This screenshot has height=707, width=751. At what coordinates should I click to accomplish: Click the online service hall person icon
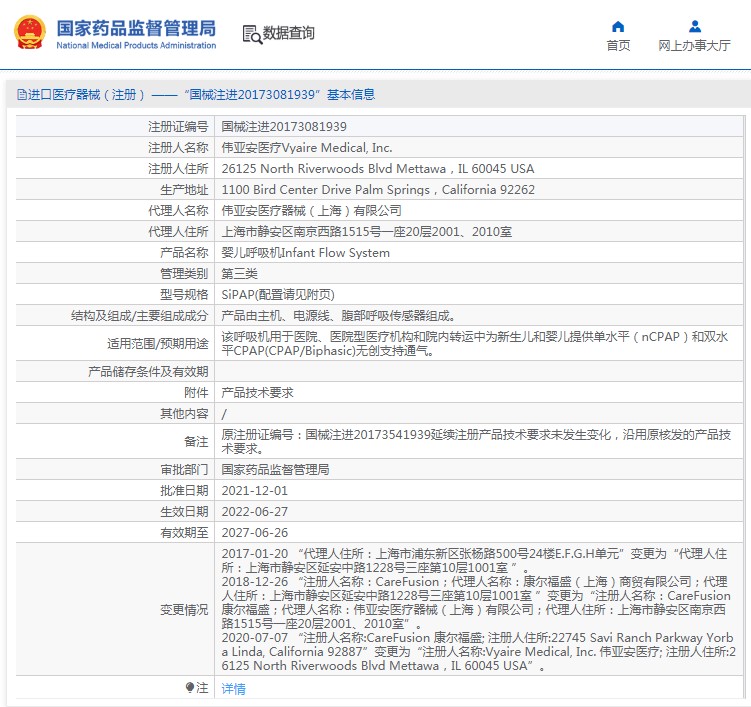click(x=694, y=26)
